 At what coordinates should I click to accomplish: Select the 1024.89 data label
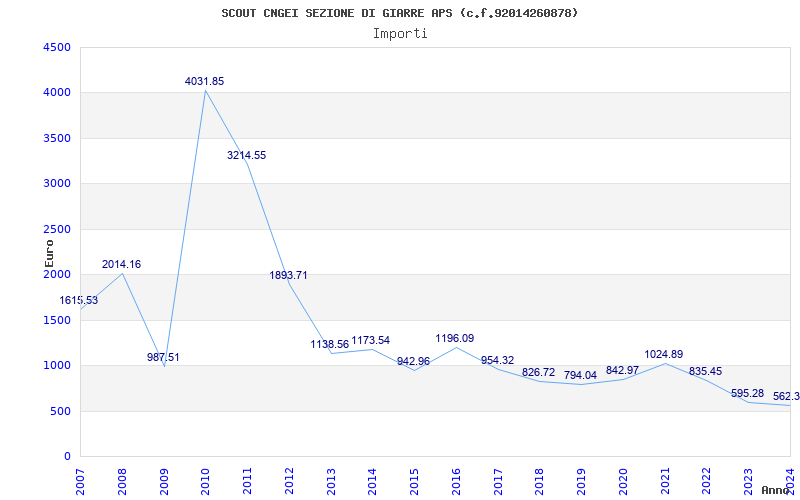pos(664,354)
